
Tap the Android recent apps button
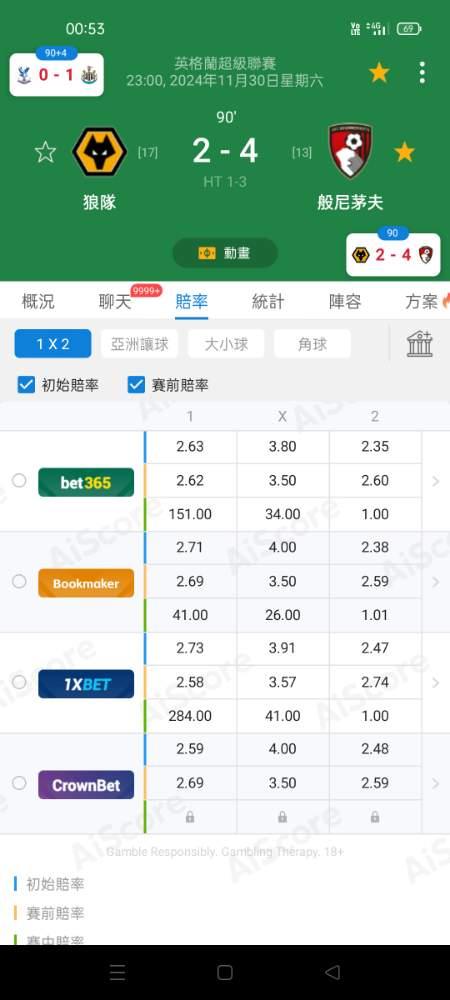click(x=117, y=972)
